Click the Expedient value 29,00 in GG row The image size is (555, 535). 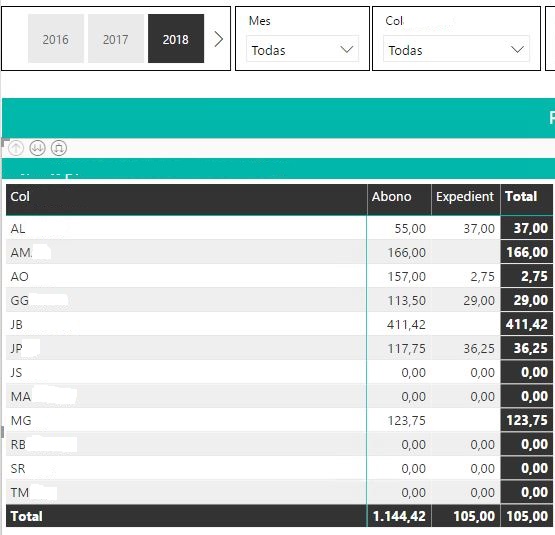pyautogui.click(x=479, y=301)
